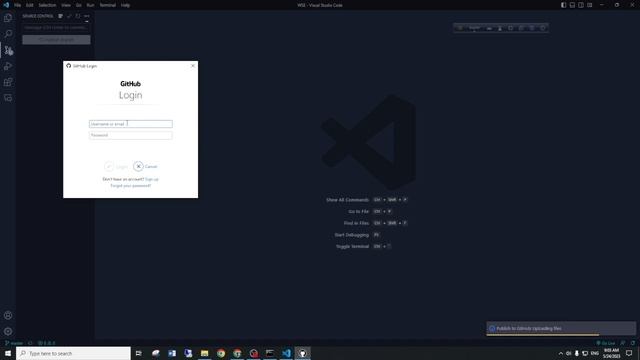Viewport: 640px width, 360px height.
Task: Toggle panel layout icon in title bar
Action: (x=572, y=5)
